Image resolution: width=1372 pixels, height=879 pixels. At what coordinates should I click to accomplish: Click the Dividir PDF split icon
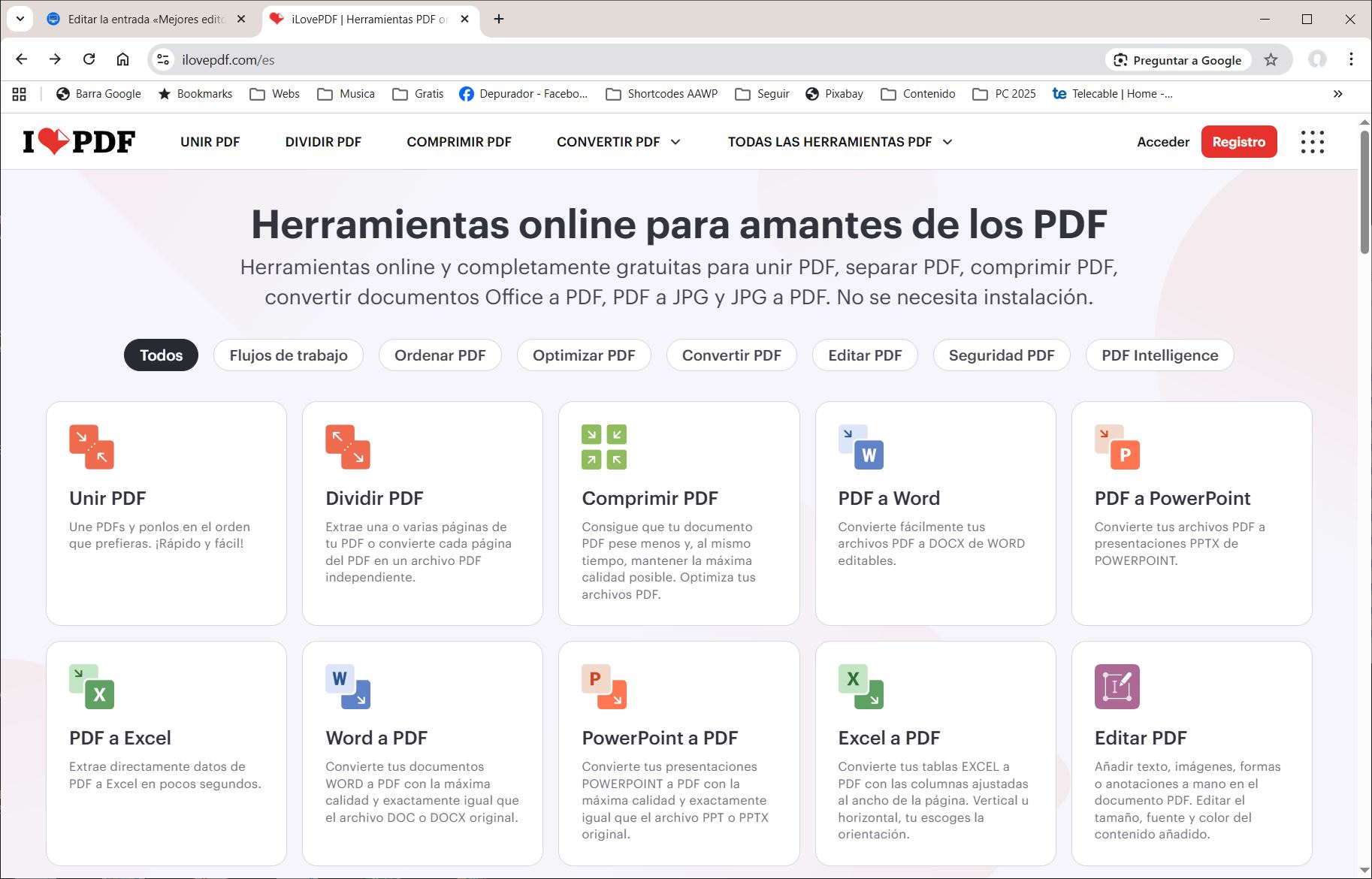pyautogui.click(x=348, y=447)
